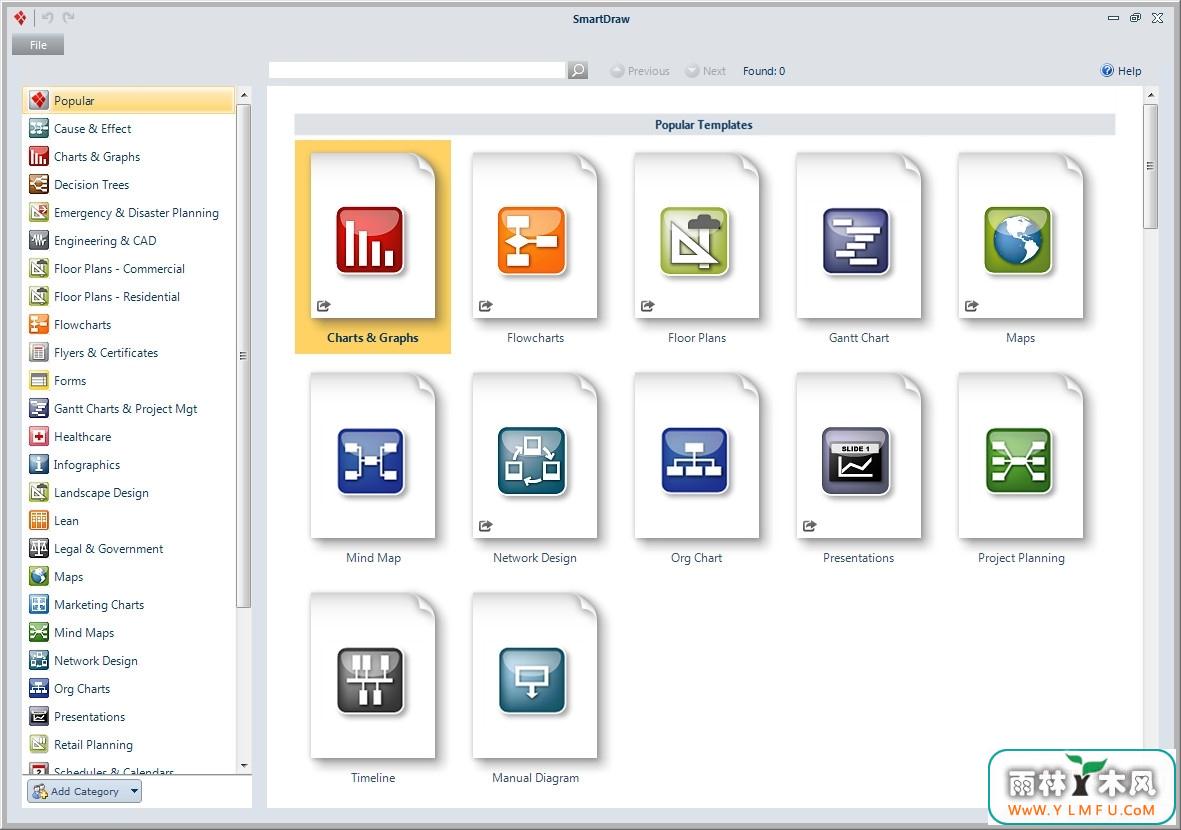
Task: Open the Flowcharts template icon
Action: point(532,240)
